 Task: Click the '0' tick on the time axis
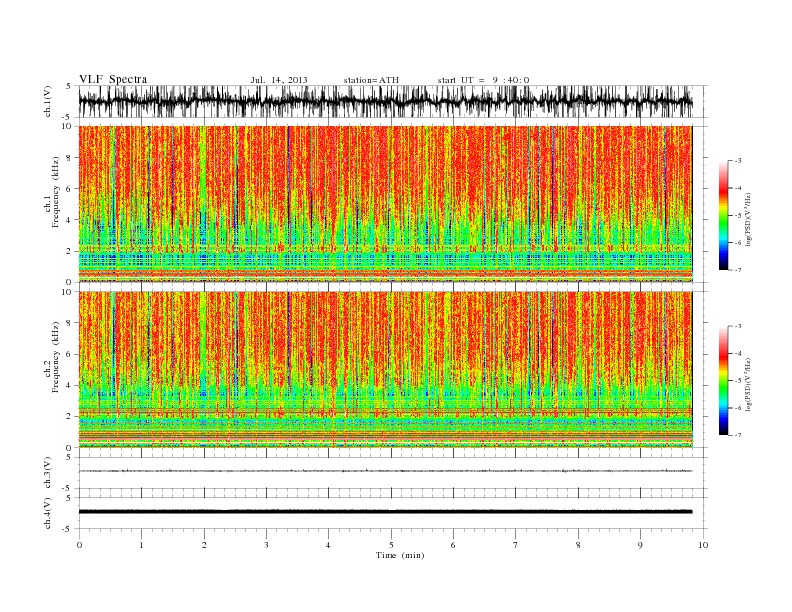(x=79, y=545)
